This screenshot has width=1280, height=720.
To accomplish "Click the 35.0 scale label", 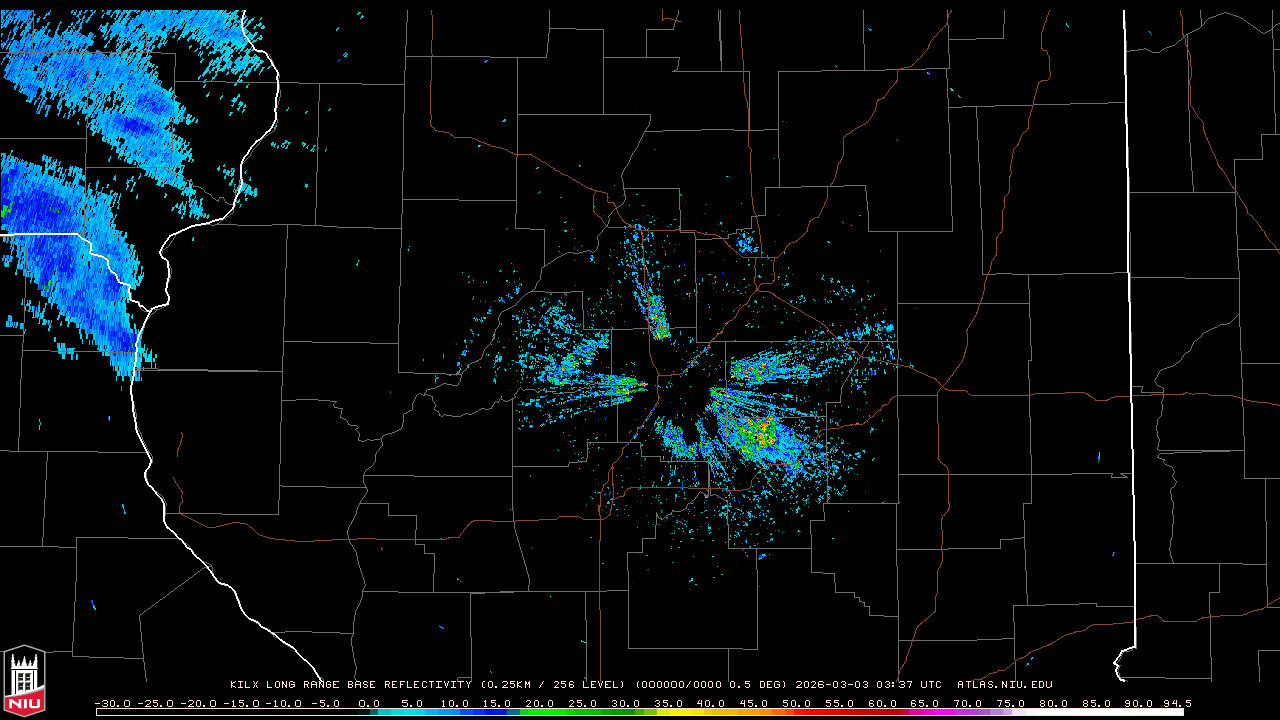I will pos(668,703).
